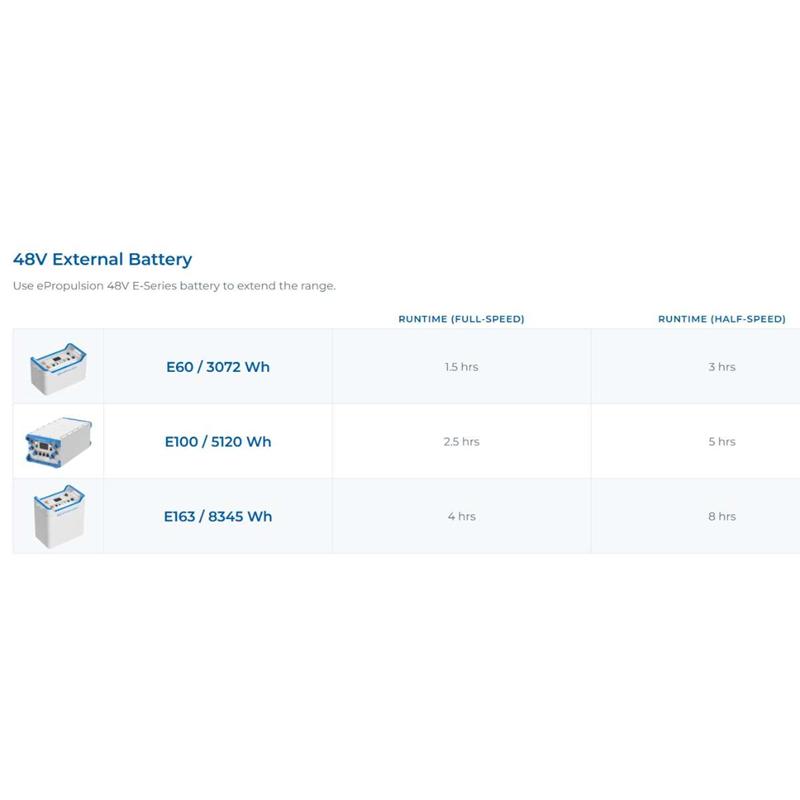Screen dimensions: 800x800
Task: Select the 5 hrs runtime cell
Action: point(721,442)
